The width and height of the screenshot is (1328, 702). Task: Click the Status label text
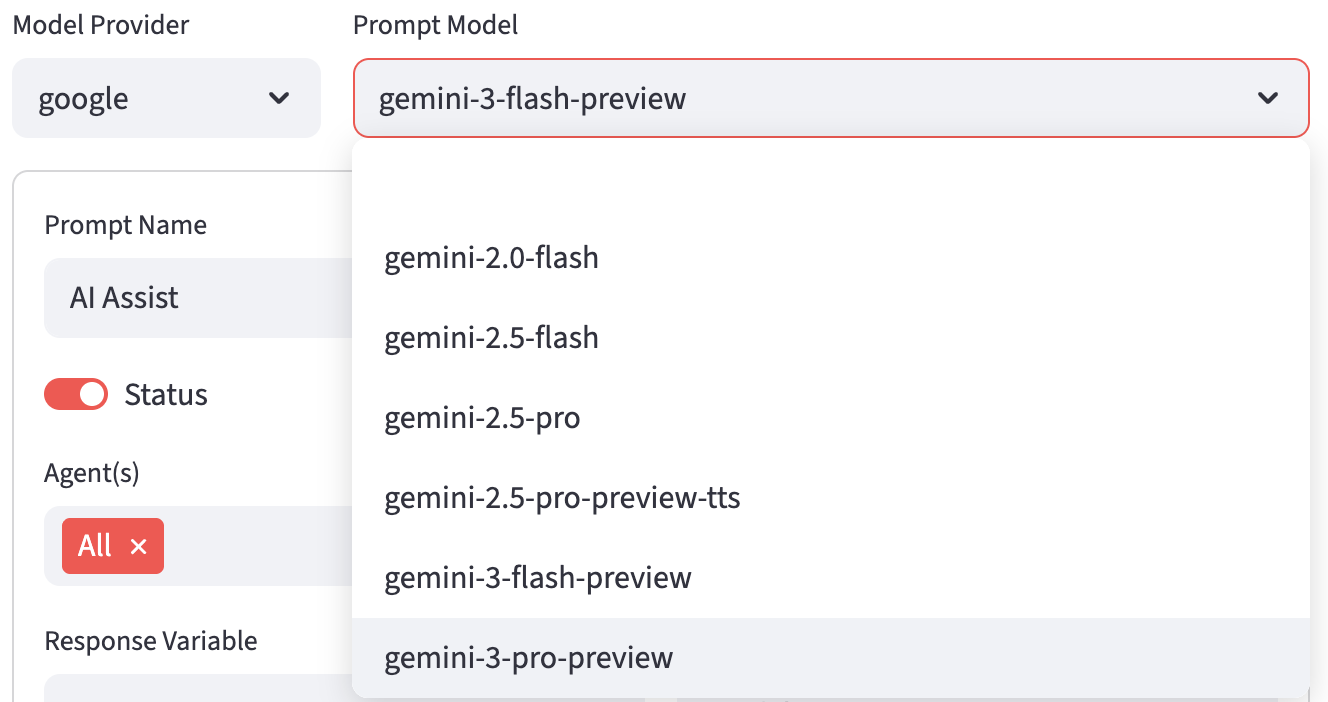click(166, 395)
